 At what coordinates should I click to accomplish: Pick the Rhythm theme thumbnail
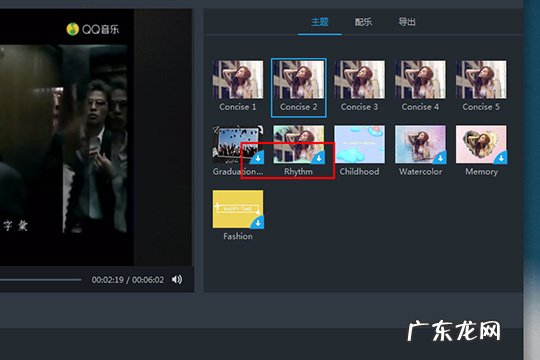coord(299,144)
